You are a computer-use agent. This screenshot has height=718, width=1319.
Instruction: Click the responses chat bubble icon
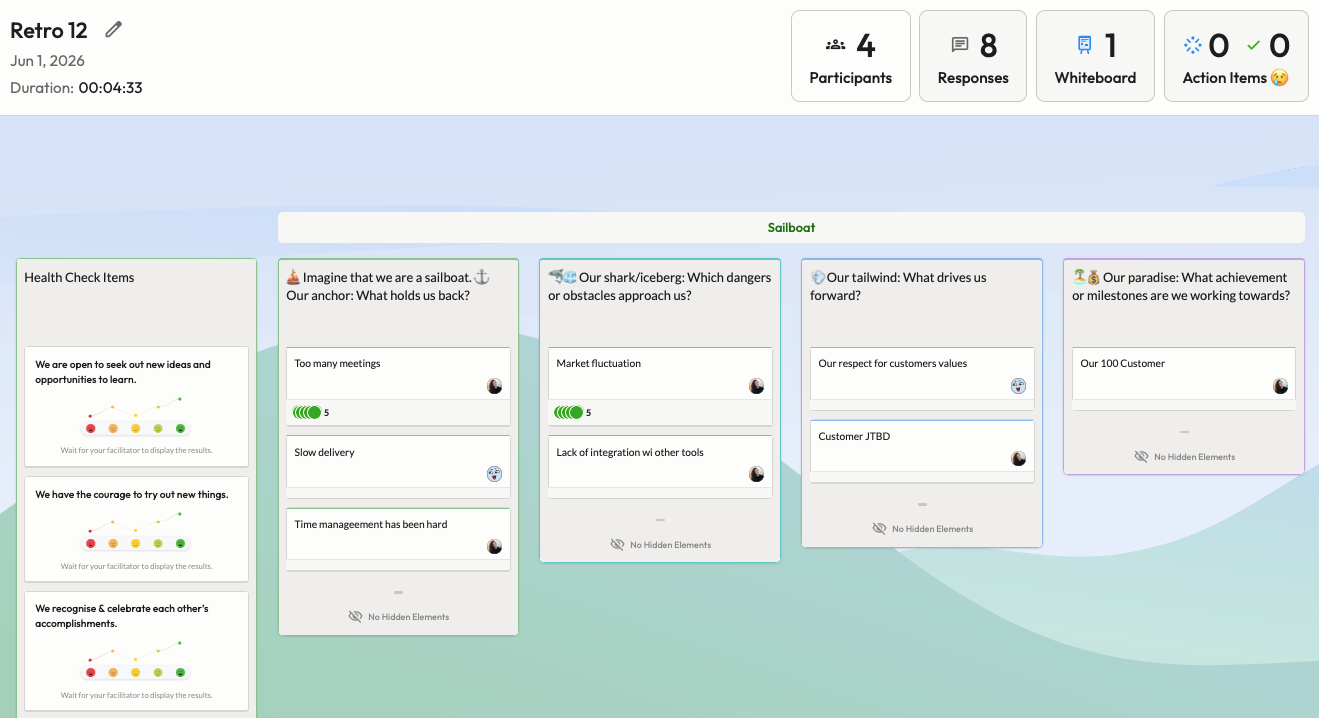960,45
